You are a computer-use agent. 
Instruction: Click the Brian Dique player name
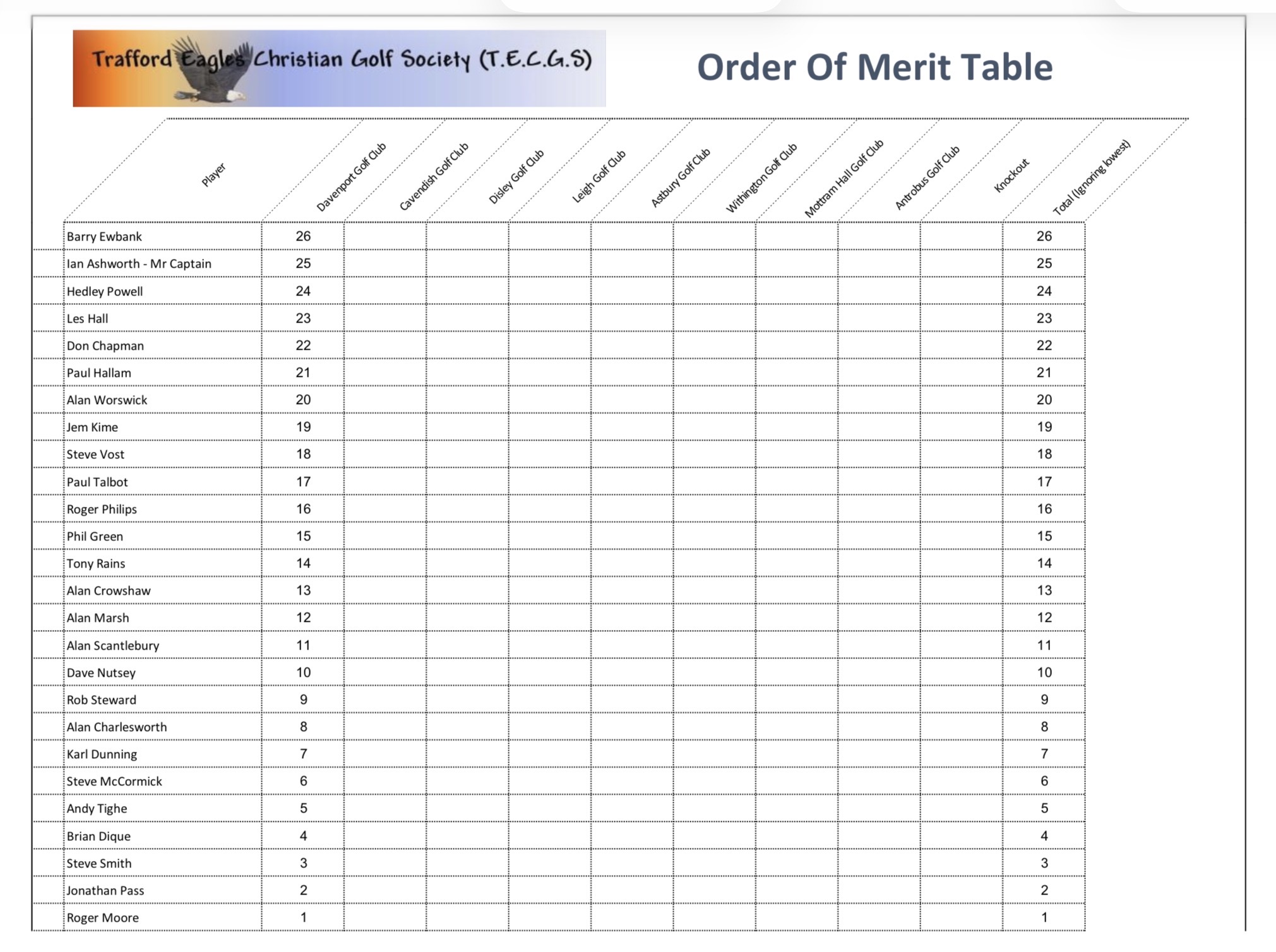point(98,836)
